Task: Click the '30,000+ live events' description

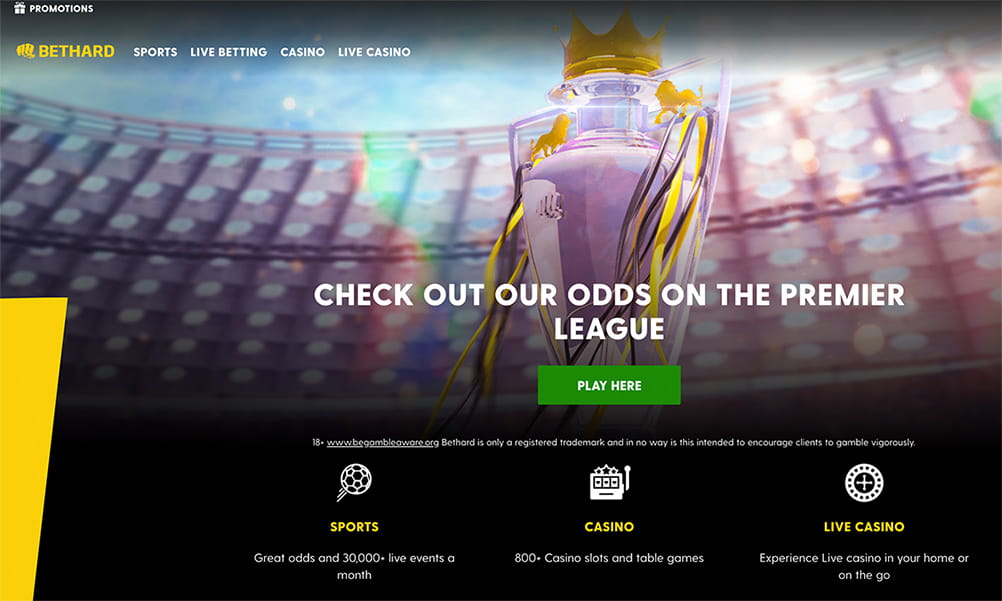Action: 354,566
